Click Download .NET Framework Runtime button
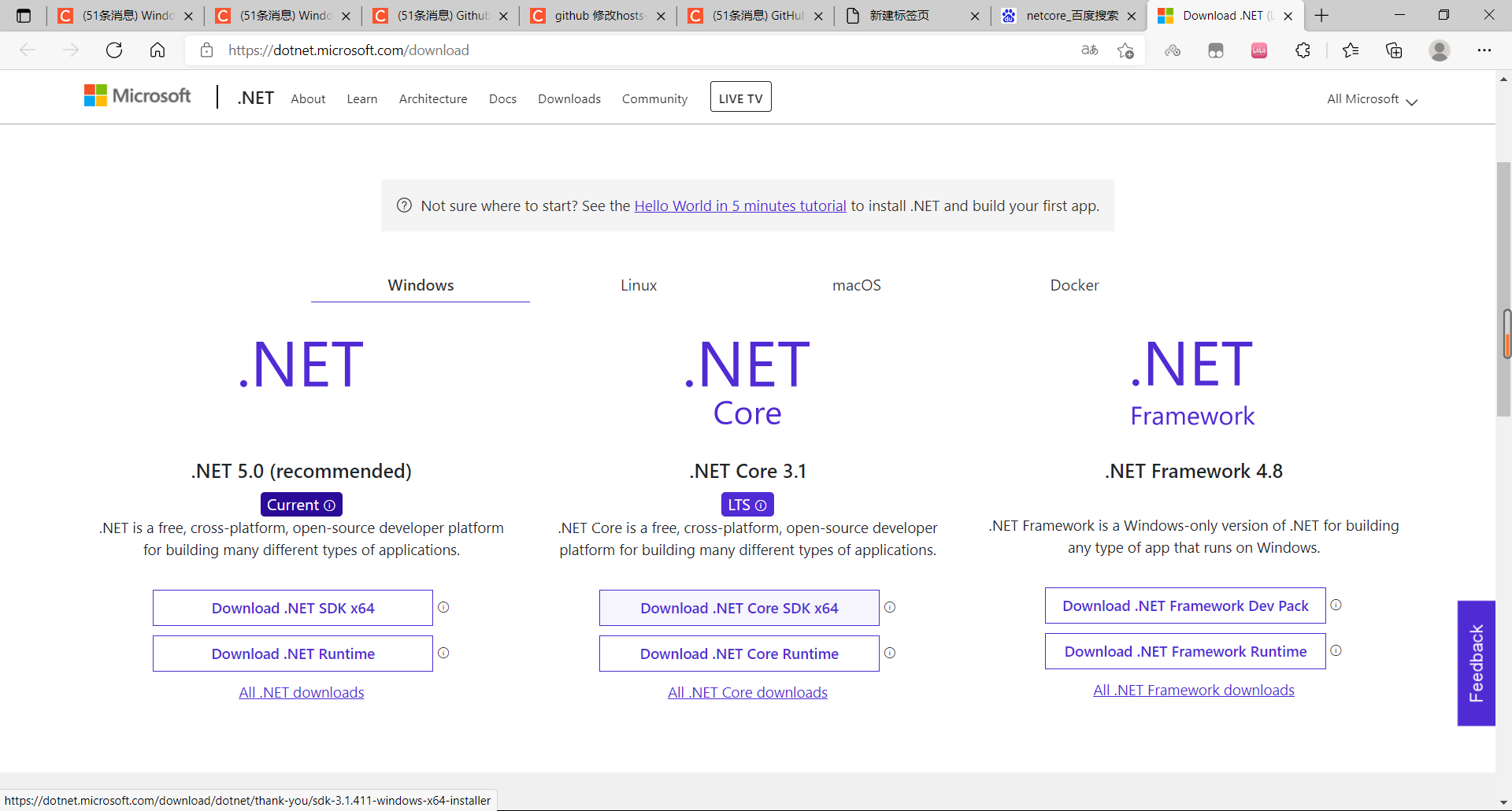The height and width of the screenshot is (811, 1512). 1185,651
